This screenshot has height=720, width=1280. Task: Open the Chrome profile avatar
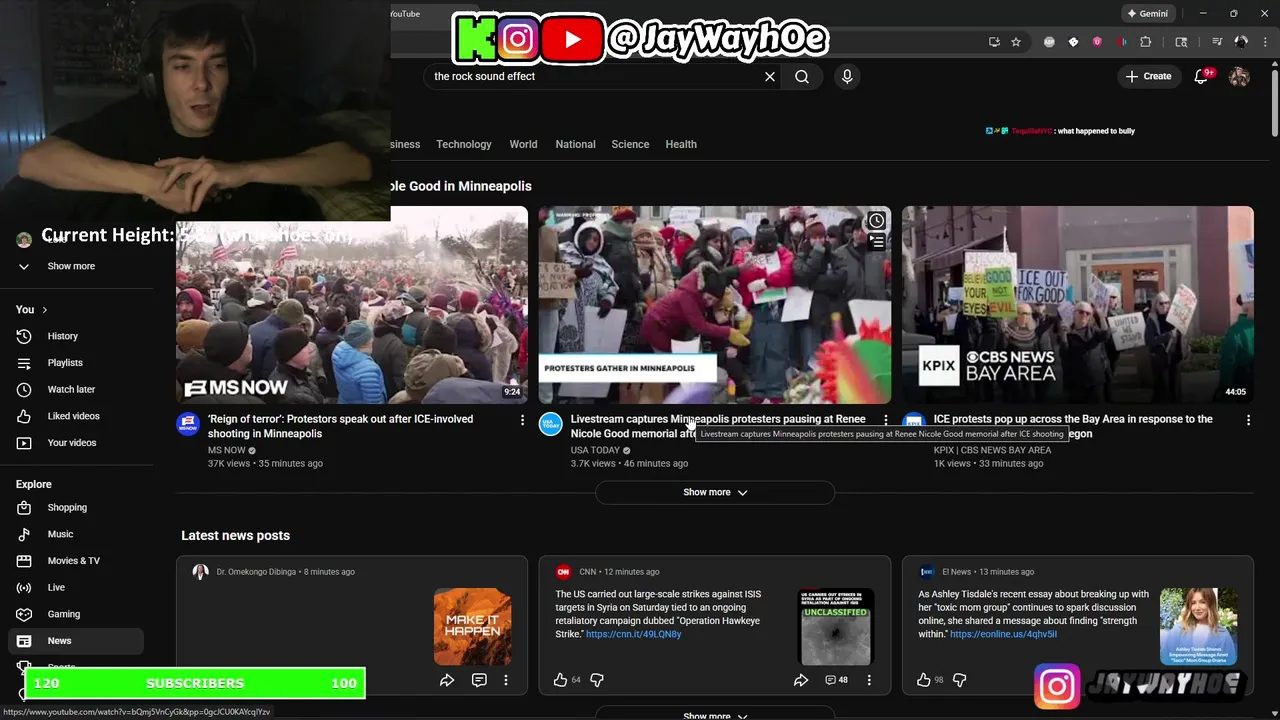pyautogui.click(x=1241, y=42)
